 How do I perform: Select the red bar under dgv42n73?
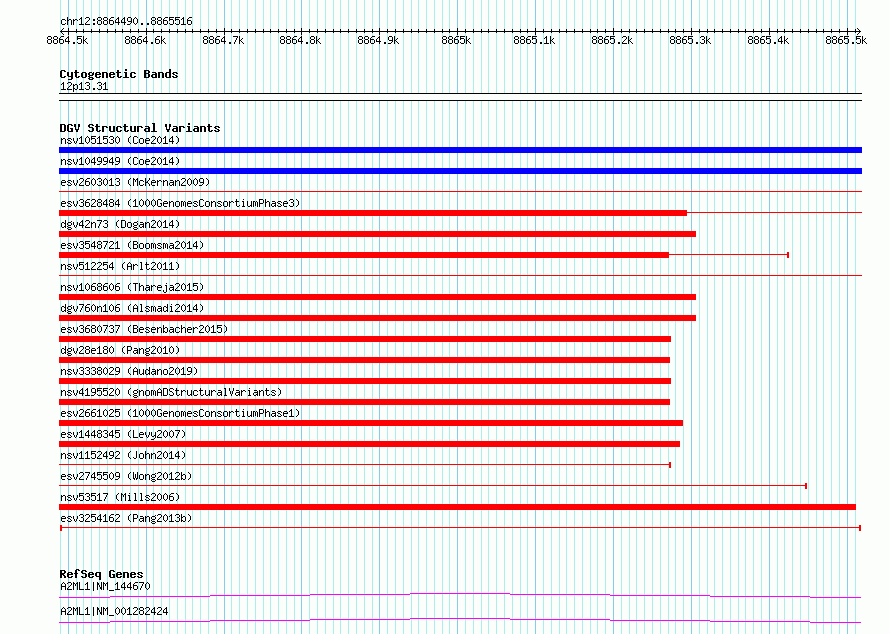point(377,234)
